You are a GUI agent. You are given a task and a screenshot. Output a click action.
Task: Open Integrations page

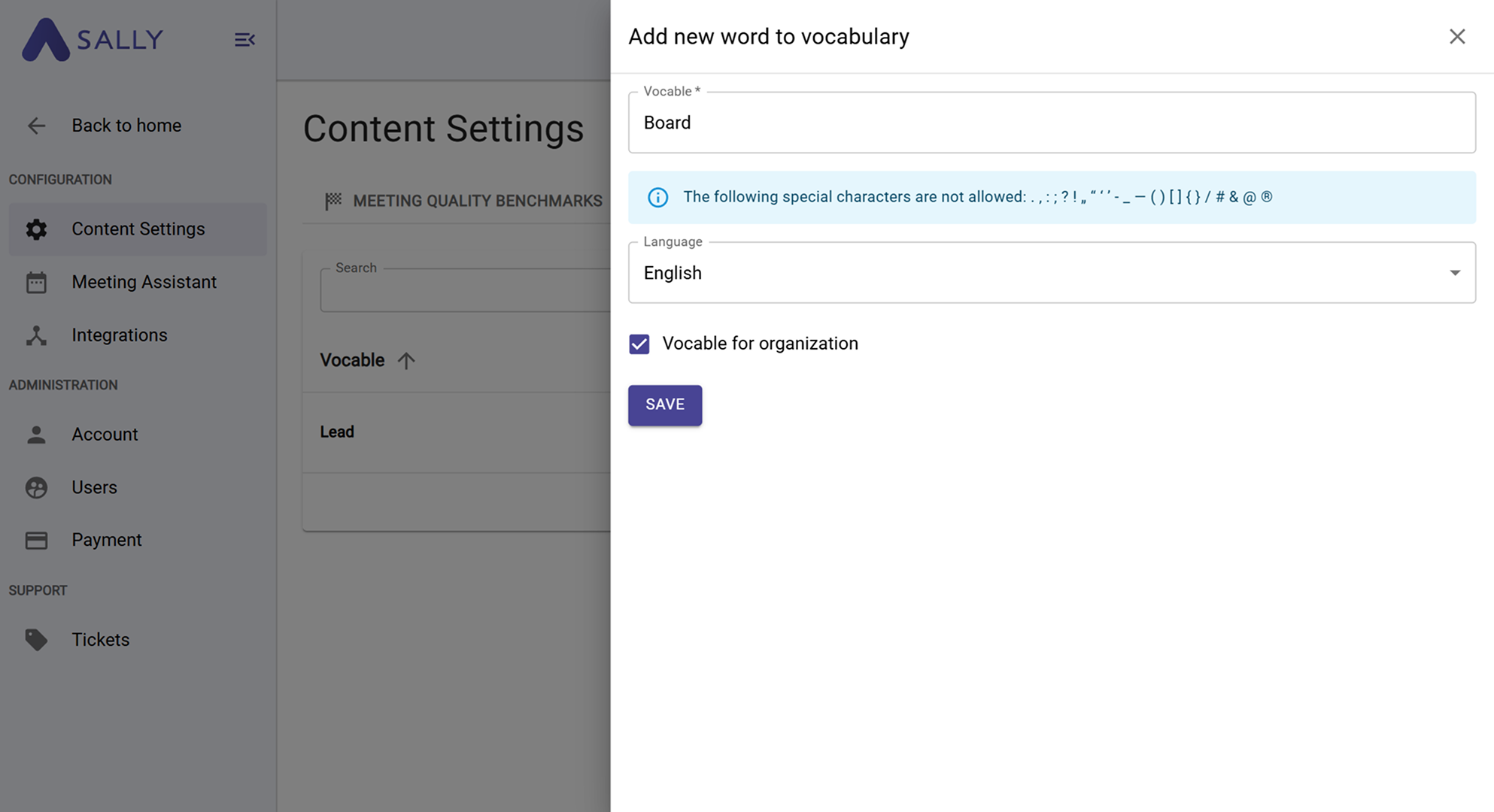[x=138, y=335]
